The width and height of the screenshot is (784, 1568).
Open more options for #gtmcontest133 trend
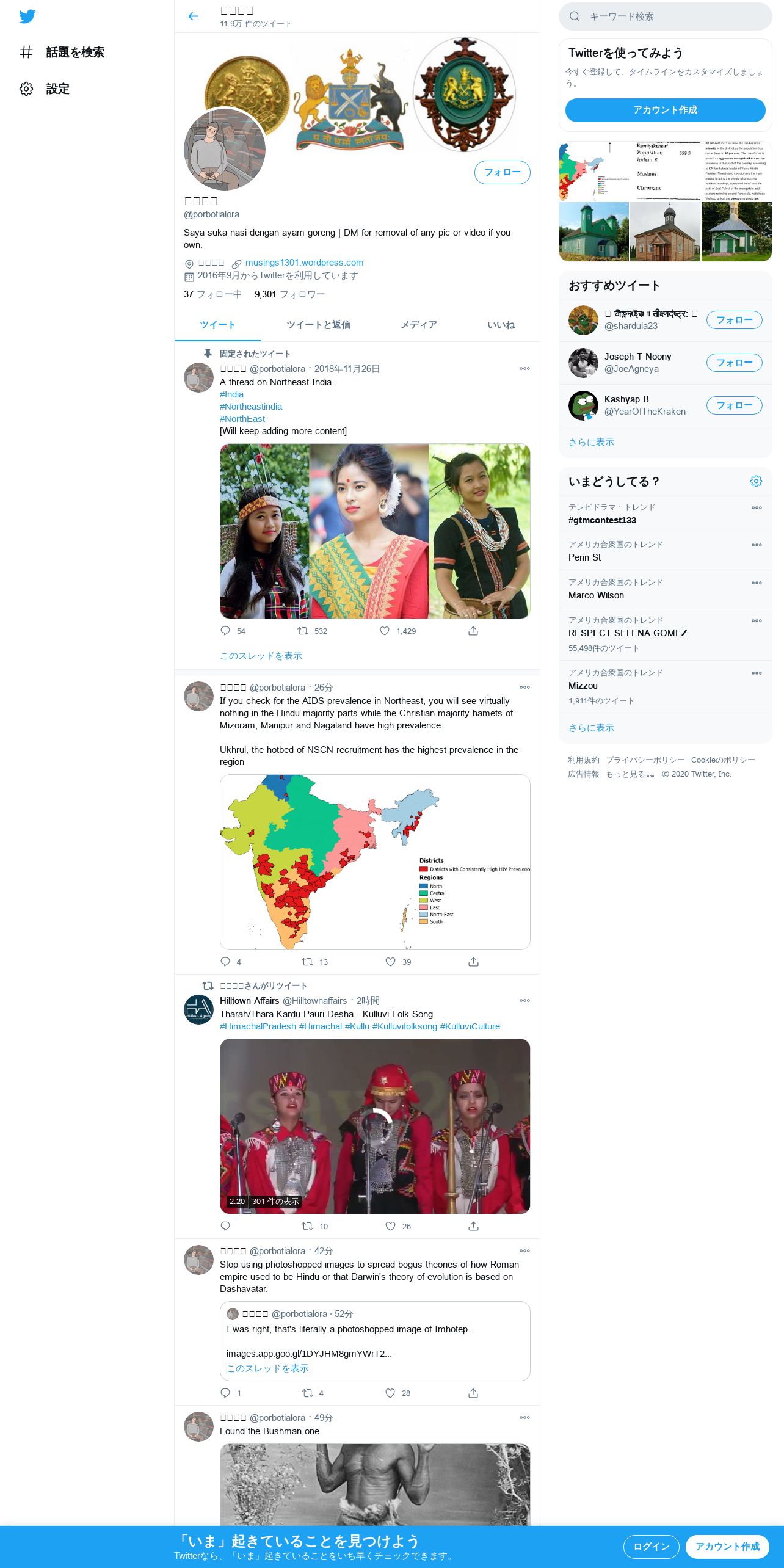point(757,507)
